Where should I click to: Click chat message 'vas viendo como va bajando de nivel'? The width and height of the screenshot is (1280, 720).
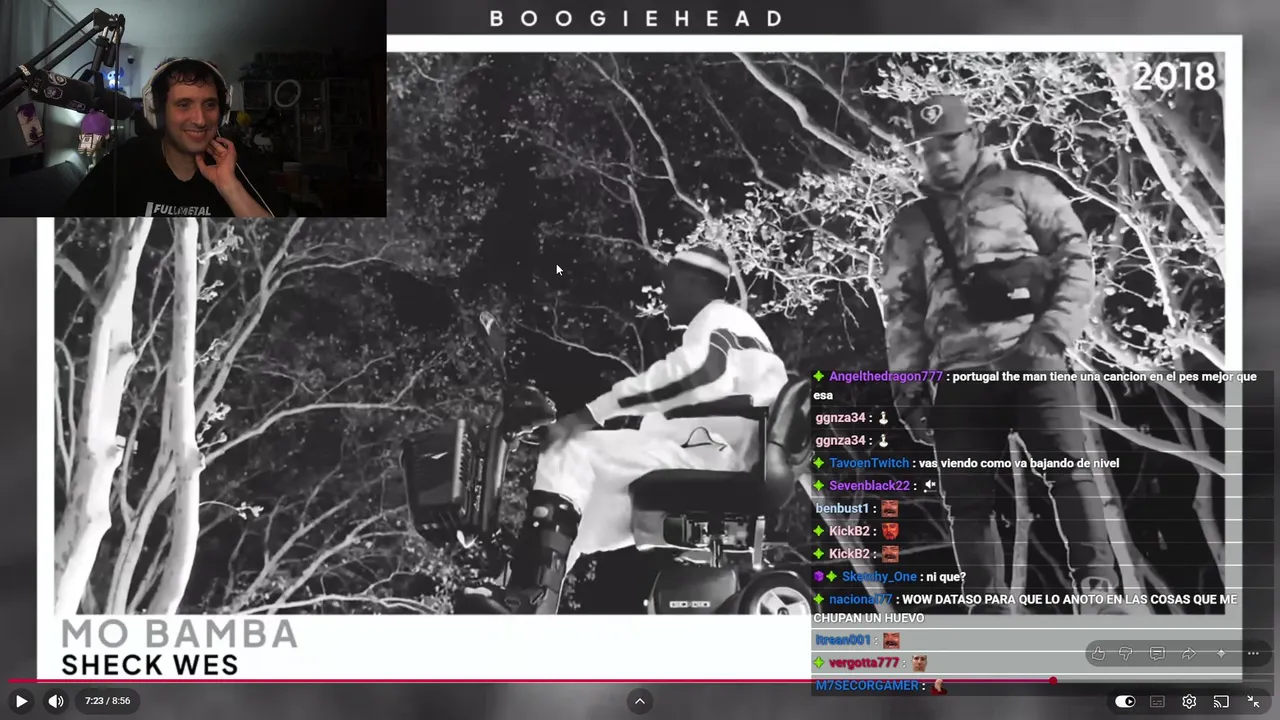point(1018,463)
